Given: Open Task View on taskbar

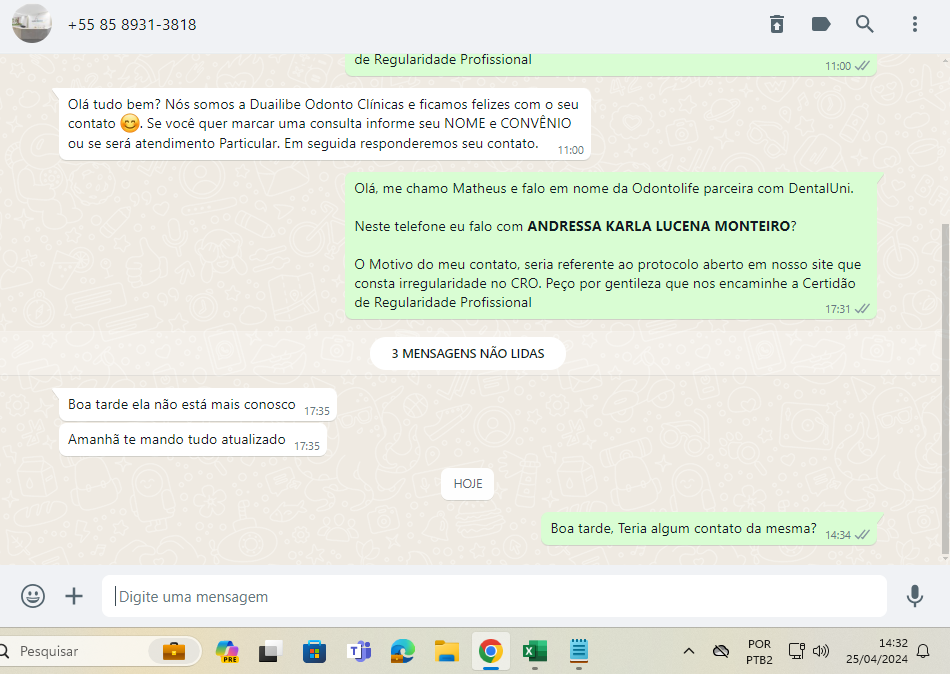Looking at the screenshot, I should coord(270,652).
